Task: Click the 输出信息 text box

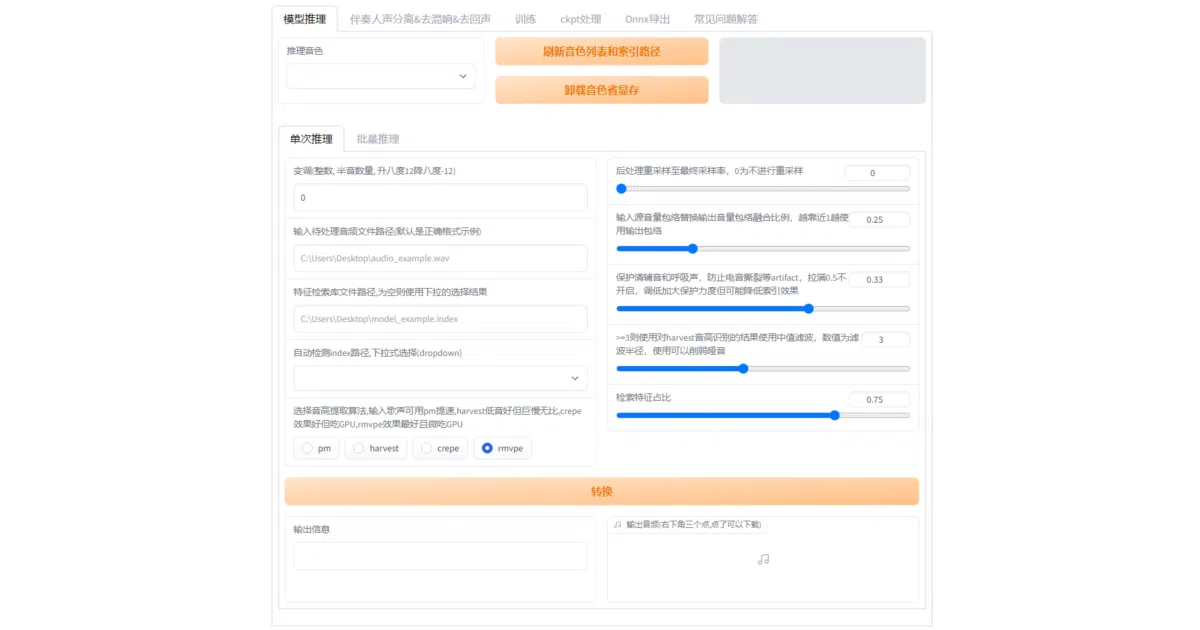Action: coord(440,556)
